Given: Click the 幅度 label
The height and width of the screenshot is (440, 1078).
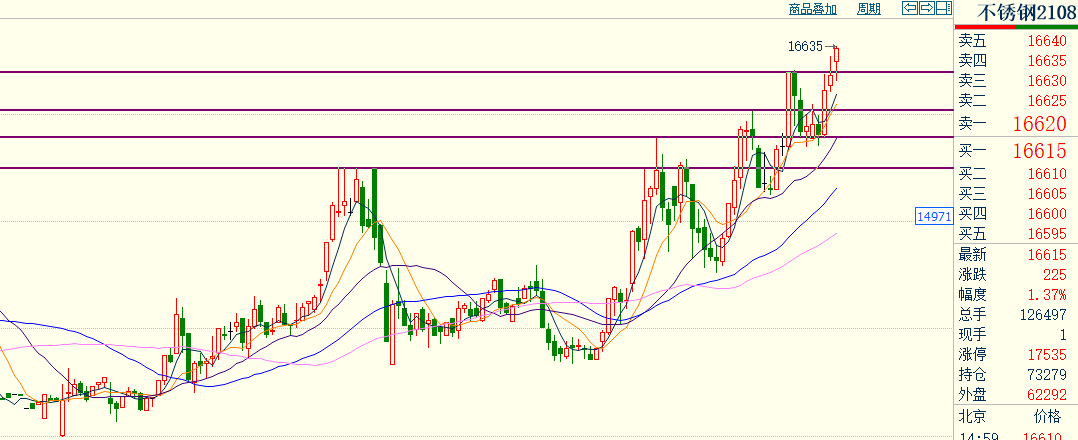Looking at the screenshot, I should click(972, 295).
